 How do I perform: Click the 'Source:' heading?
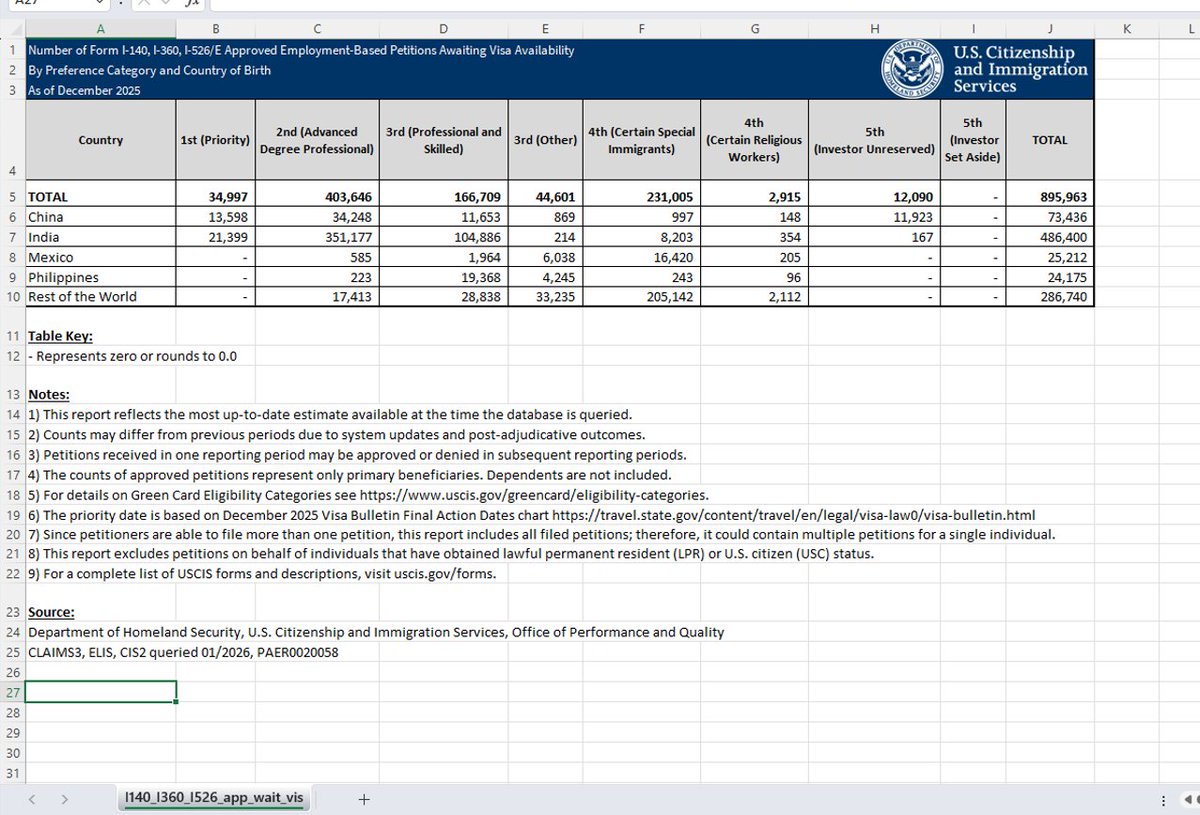(x=51, y=613)
